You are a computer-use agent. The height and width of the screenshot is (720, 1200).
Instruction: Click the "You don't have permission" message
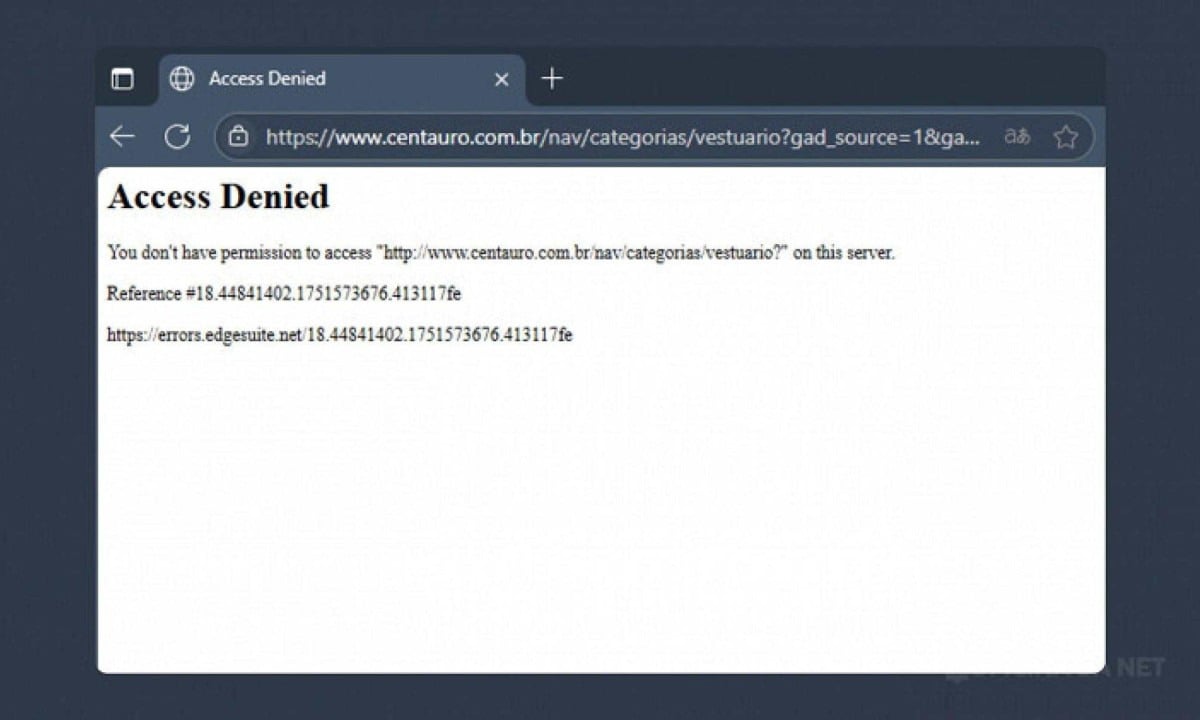[501, 253]
